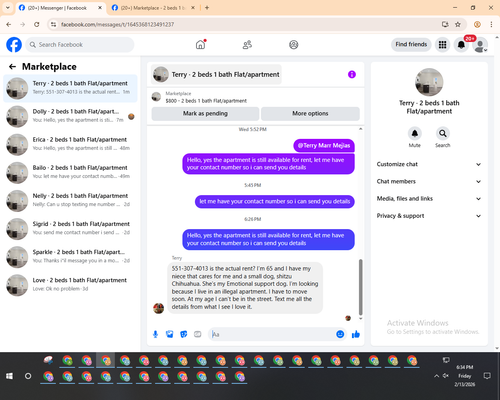Select the Terry conversation in the list

tap(70, 88)
